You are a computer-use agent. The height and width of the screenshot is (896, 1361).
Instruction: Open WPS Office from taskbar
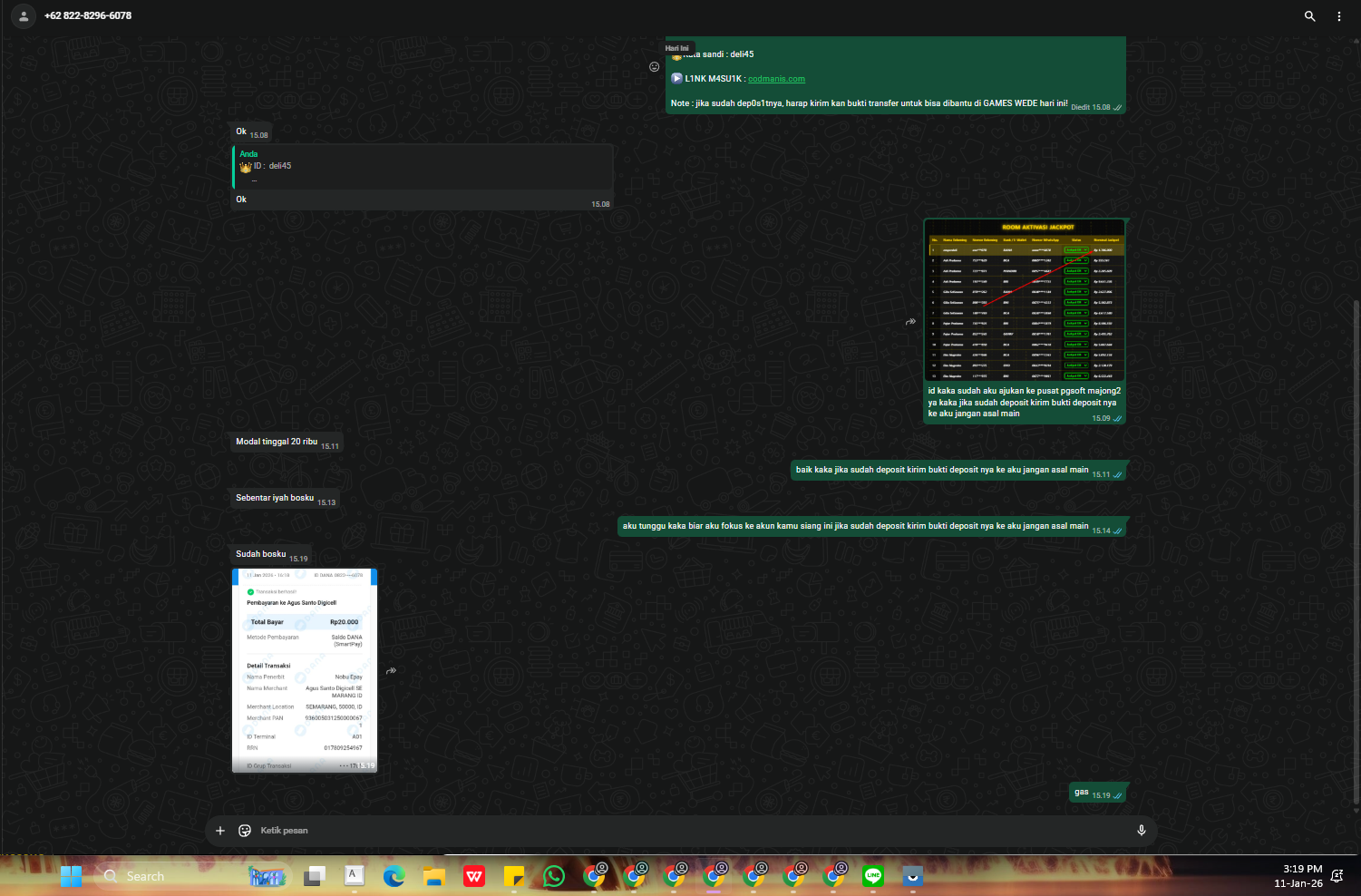point(474,876)
